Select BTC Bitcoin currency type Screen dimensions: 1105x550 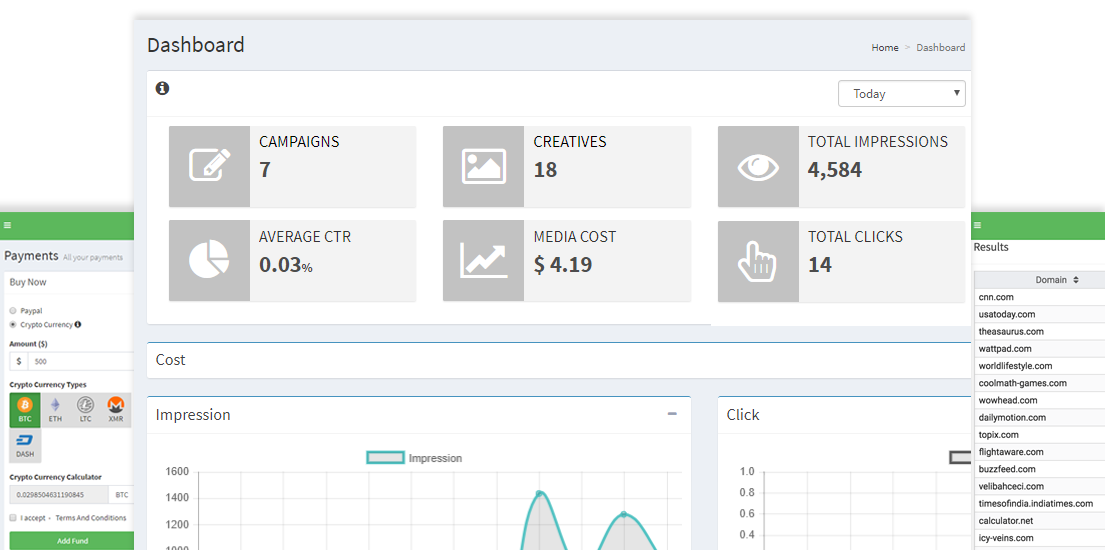click(25, 410)
